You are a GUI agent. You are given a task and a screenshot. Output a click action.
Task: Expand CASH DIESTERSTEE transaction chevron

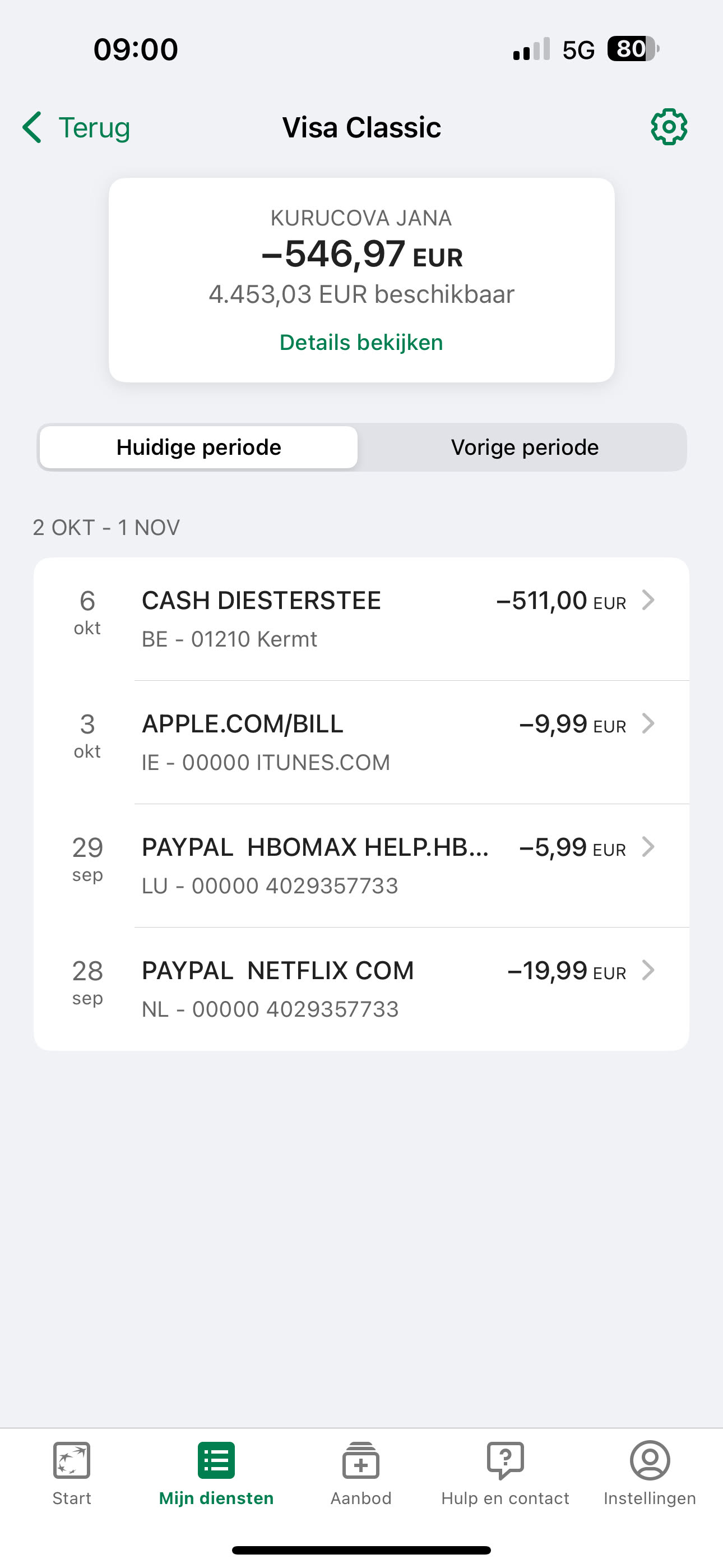tap(649, 600)
